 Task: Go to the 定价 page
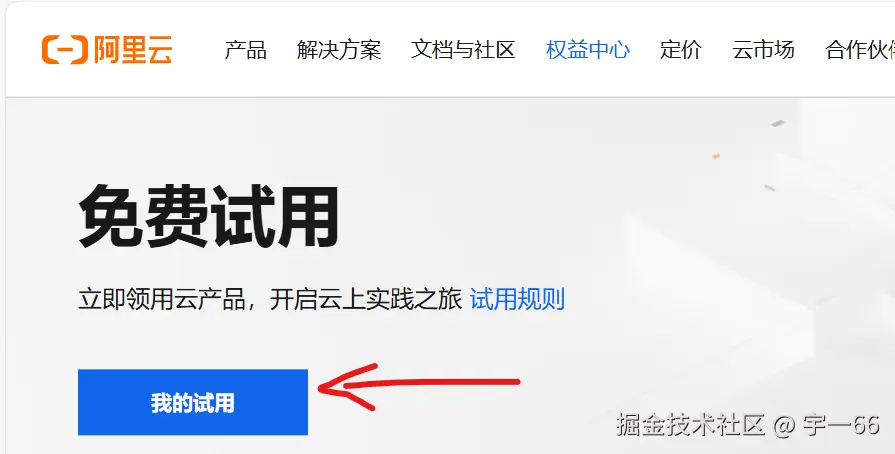[x=680, y=50]
